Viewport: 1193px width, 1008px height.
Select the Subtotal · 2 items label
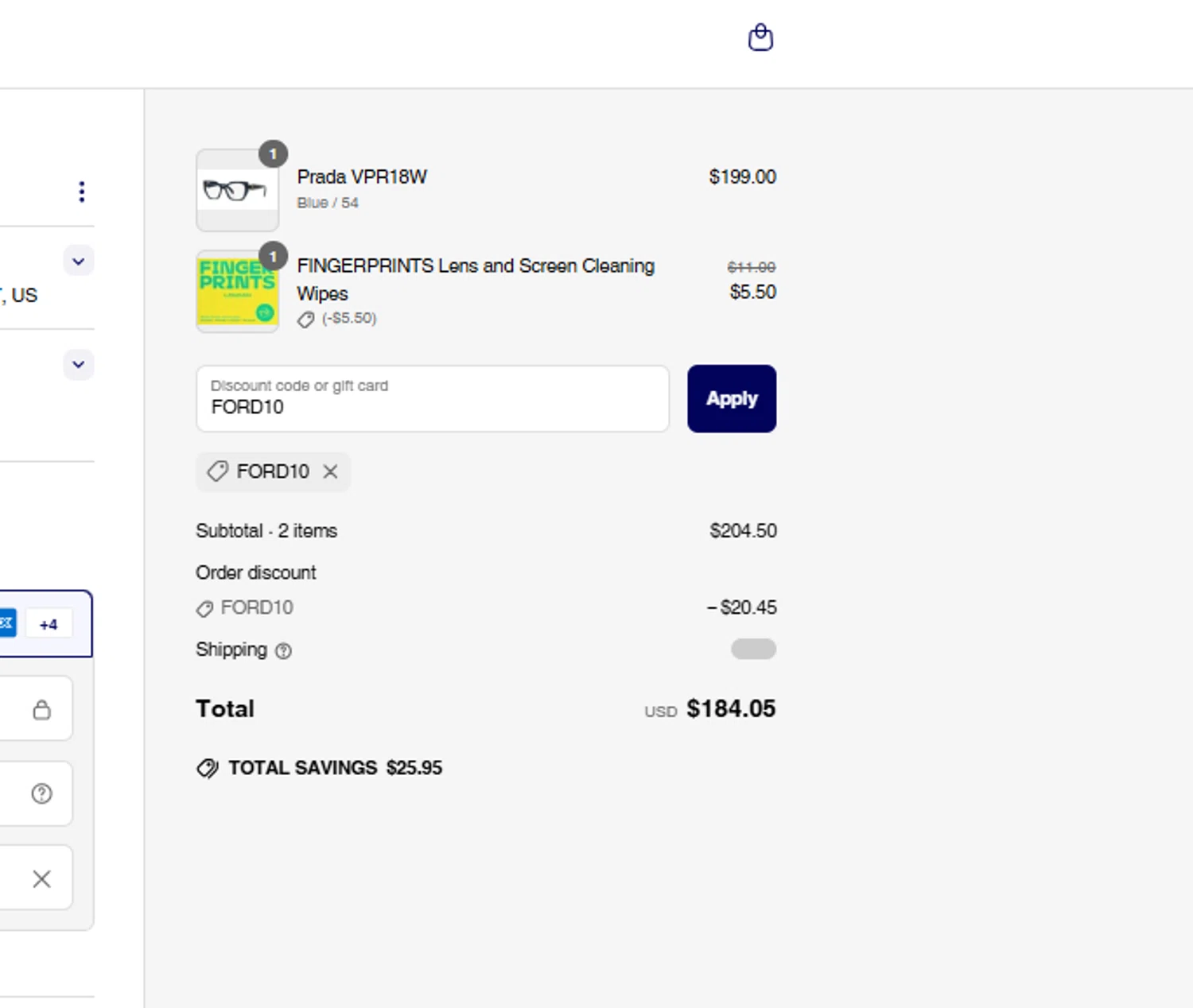[266, 530]
